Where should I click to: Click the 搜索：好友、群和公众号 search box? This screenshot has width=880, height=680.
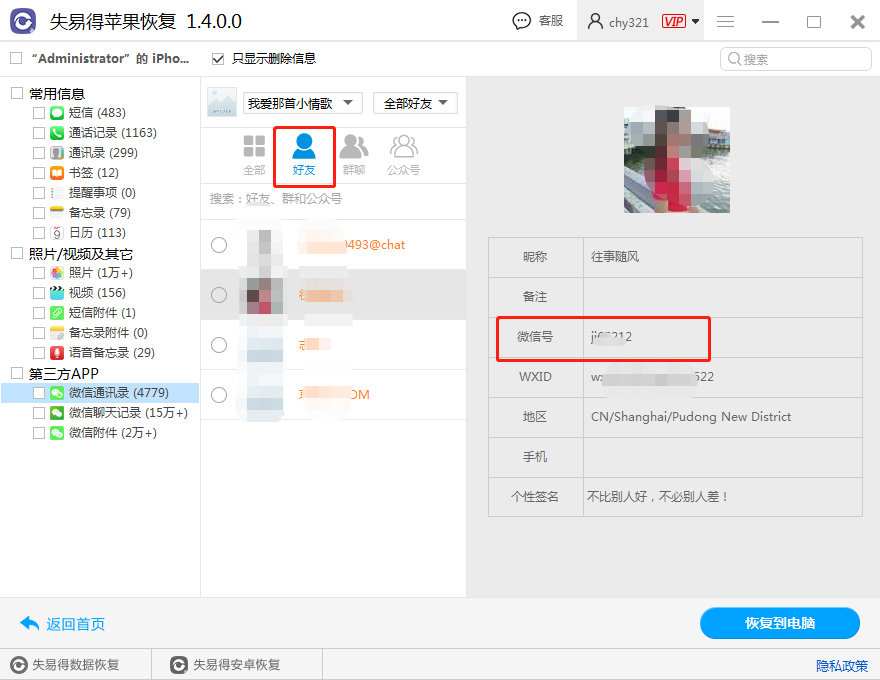333,199
